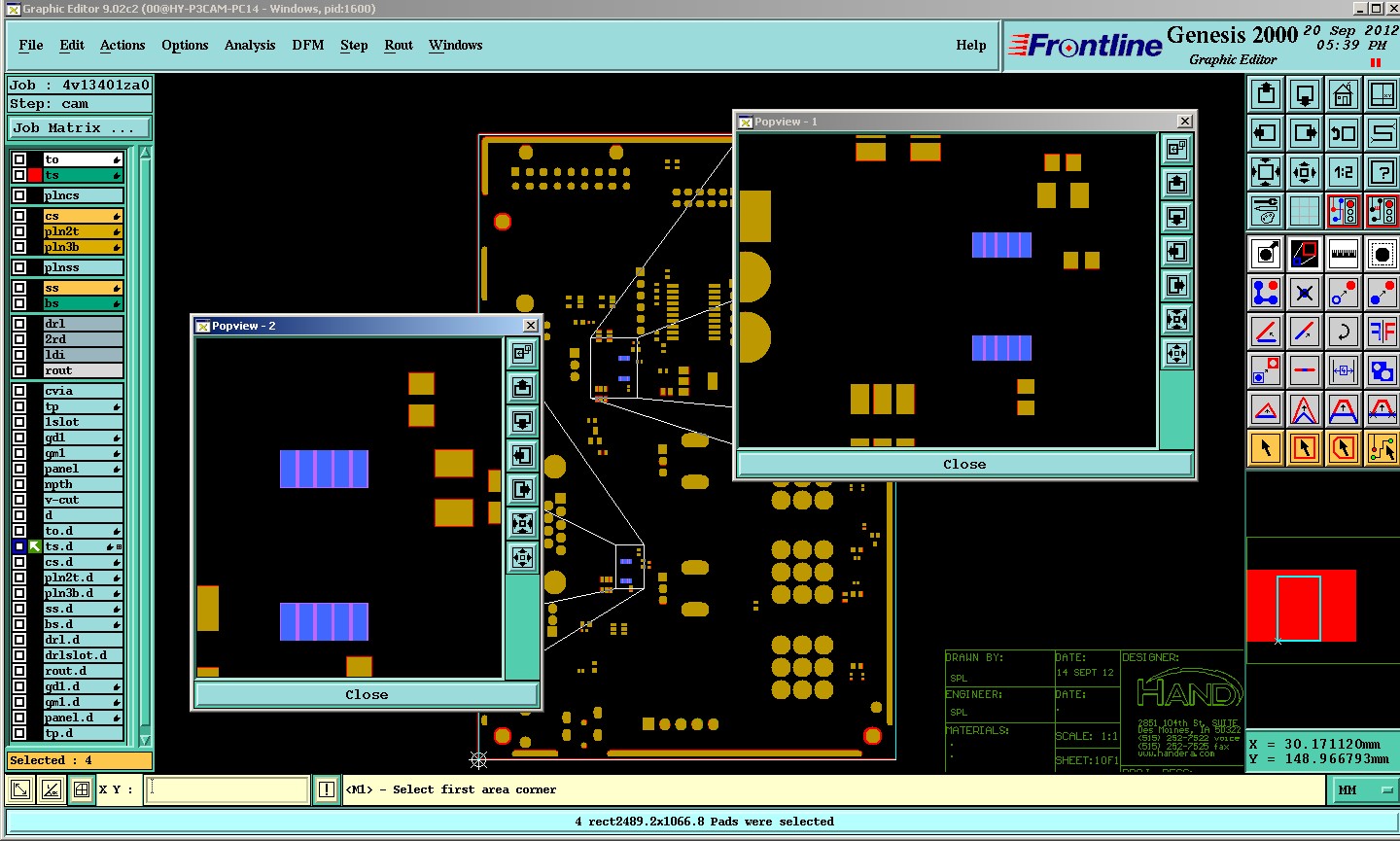Click the Job Matrix button
The image size is (1400, 841).
coord(80,127)
